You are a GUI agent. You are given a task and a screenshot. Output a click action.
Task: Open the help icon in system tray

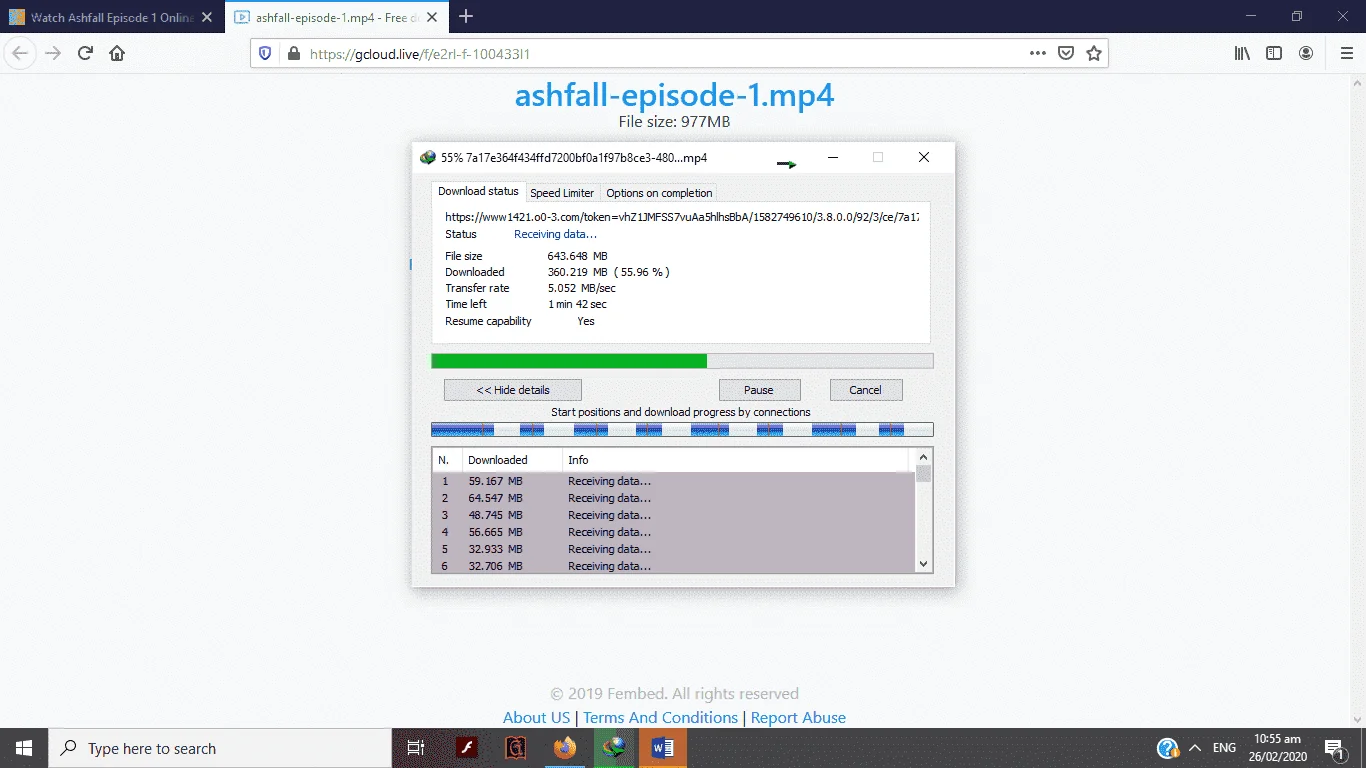coord(1167,748)
